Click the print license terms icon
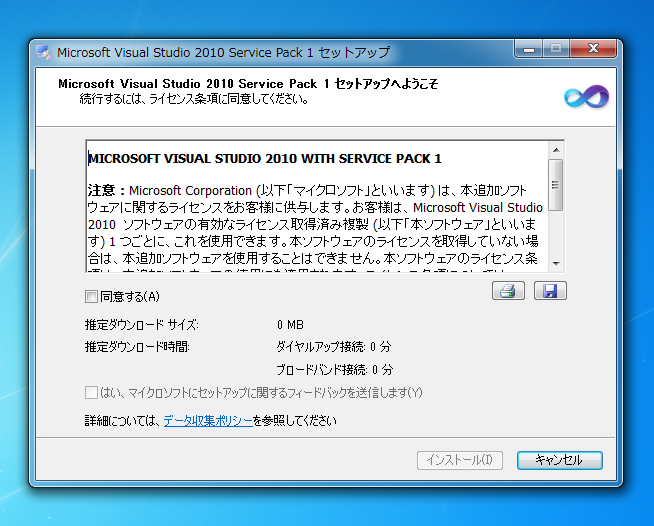Screen dimensions: 654x526 point(508,291)
